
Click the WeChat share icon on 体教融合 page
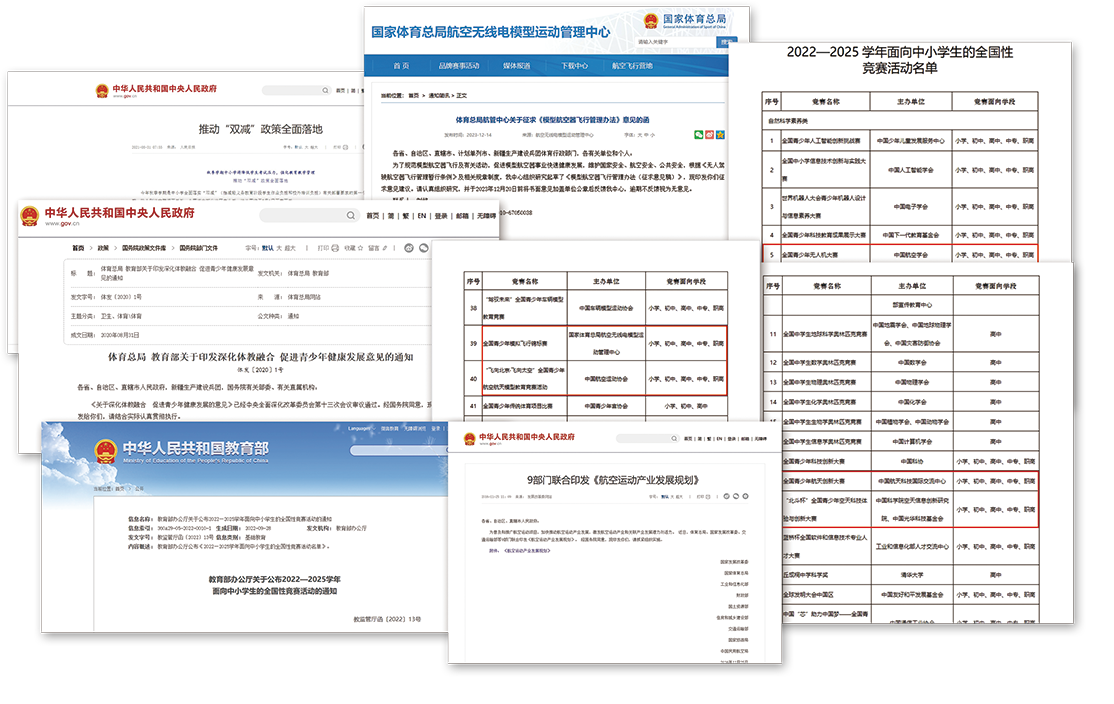pyautogui.click(x=423, y=248)
